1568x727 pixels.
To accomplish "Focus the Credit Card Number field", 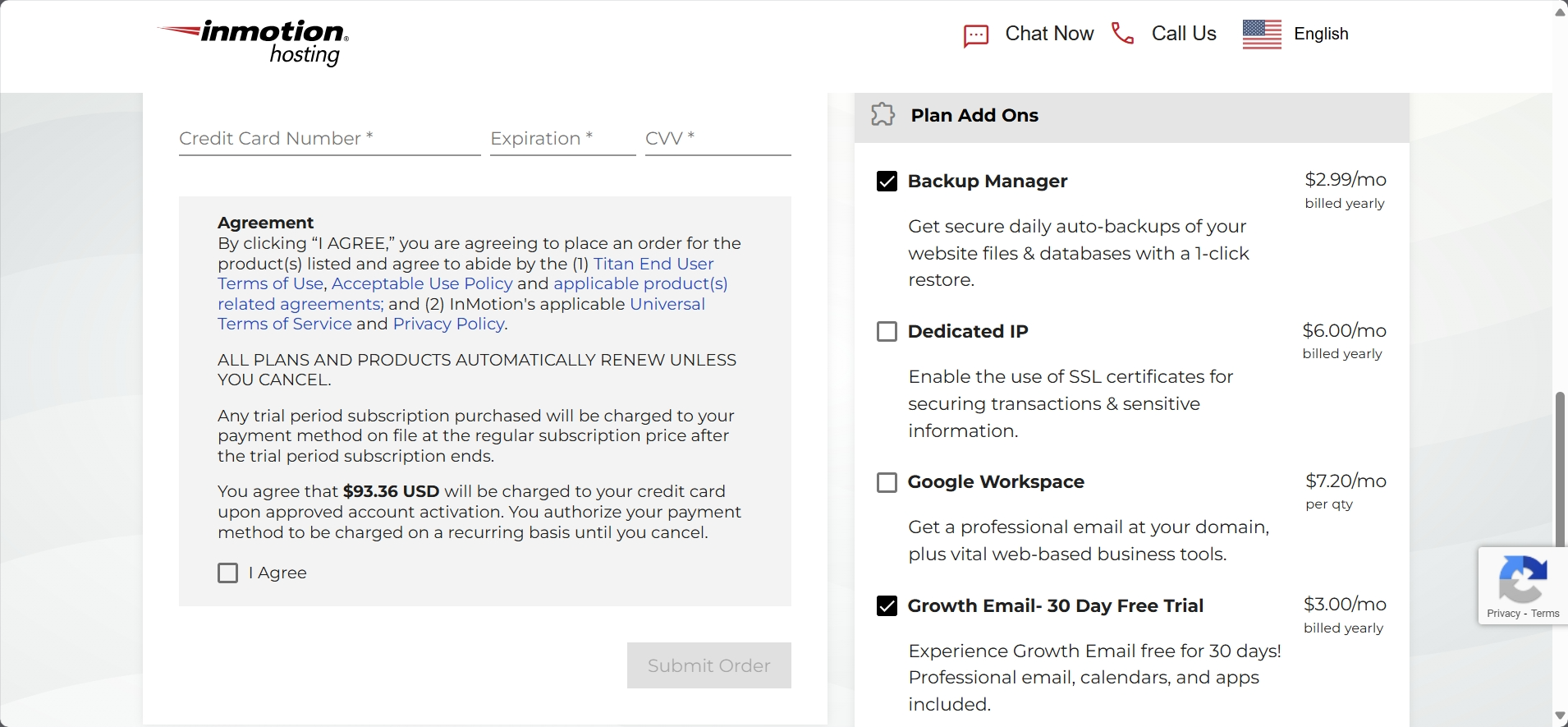I will pos(329,139).
